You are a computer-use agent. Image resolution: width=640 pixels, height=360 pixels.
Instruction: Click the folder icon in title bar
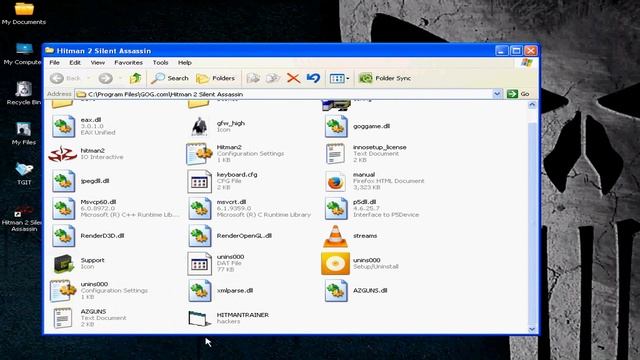click(x=50, y=51)
